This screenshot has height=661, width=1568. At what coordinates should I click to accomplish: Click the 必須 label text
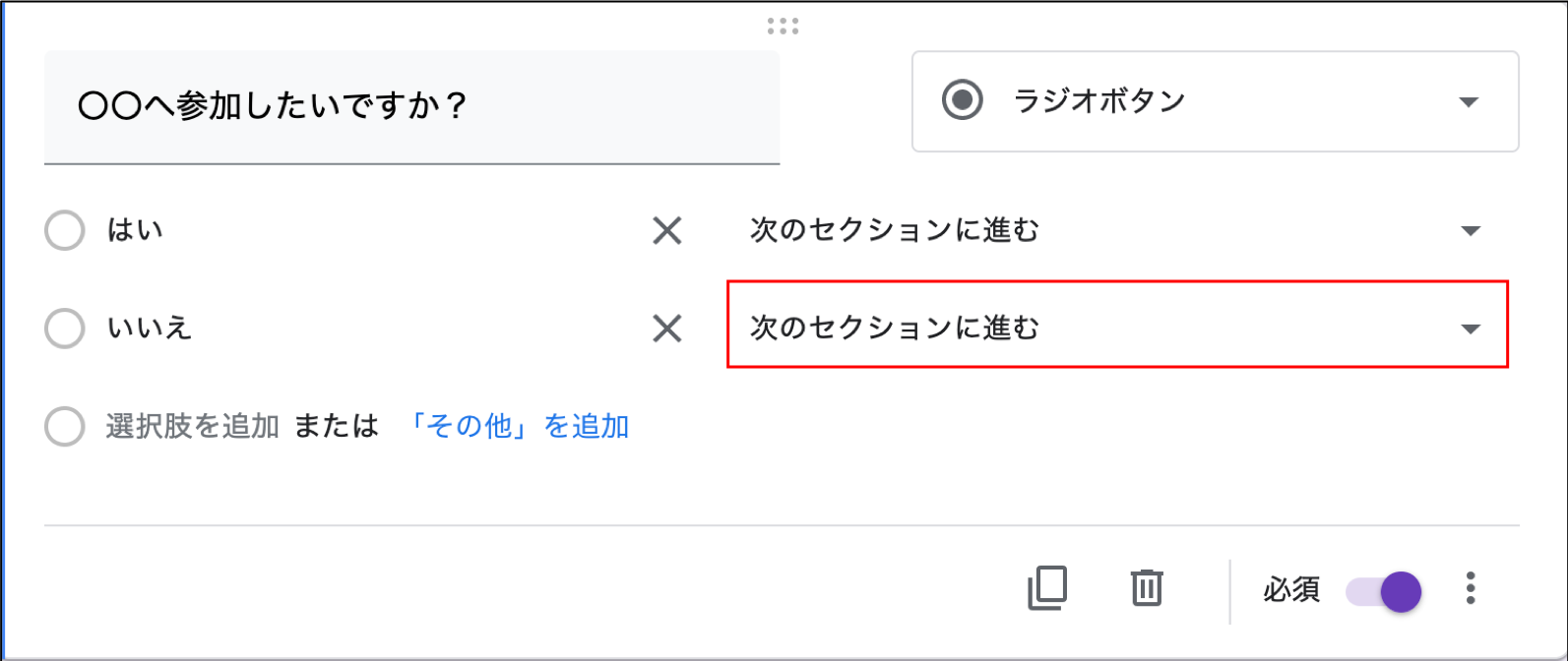pos(1290,590)
